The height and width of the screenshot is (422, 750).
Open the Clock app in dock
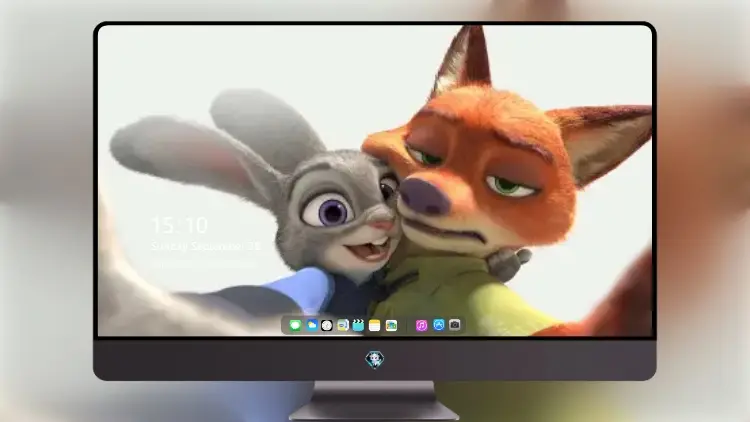tap(327, 325)
